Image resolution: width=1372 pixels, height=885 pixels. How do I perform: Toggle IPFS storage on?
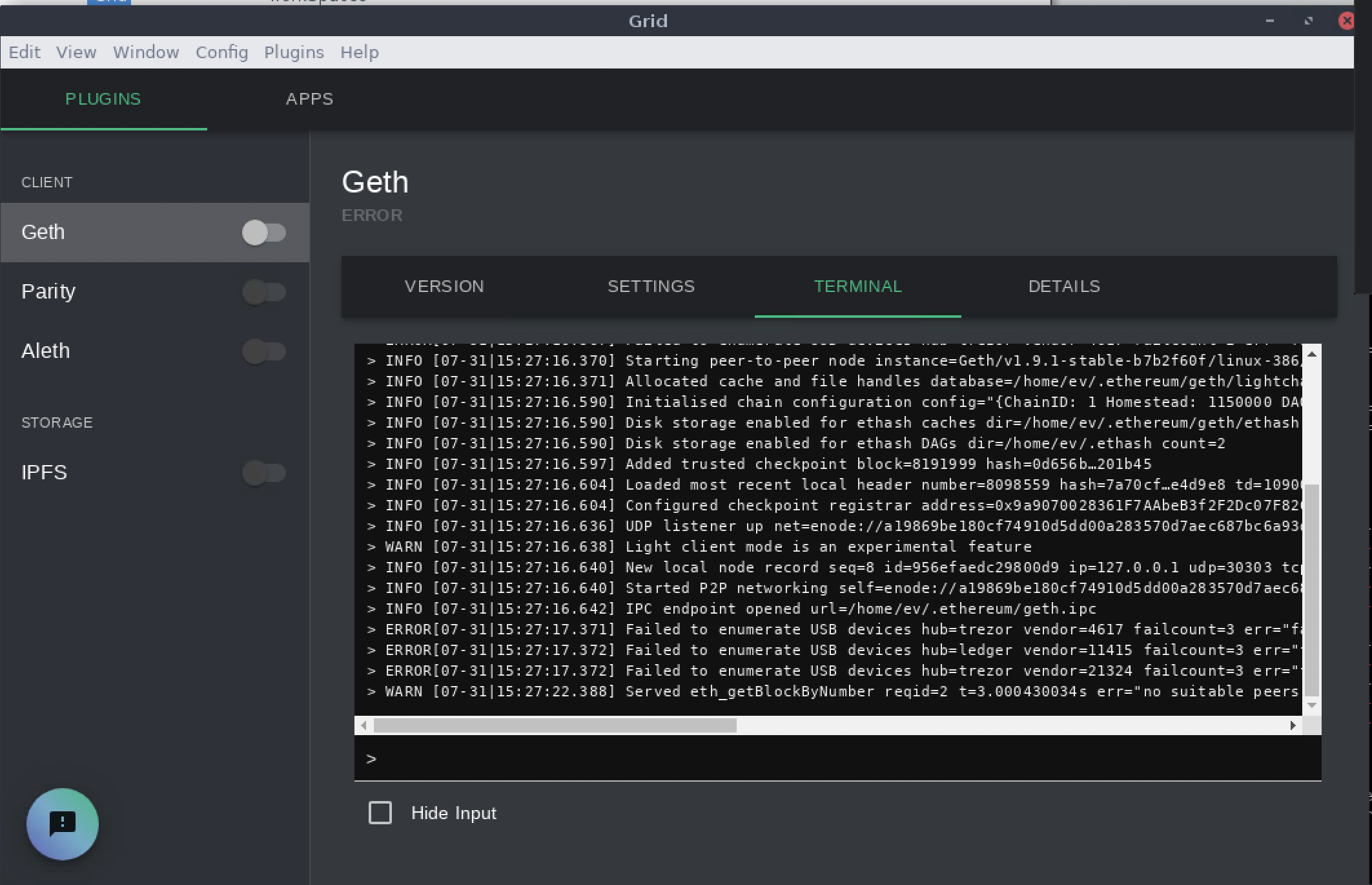click(x=265, y=473)
